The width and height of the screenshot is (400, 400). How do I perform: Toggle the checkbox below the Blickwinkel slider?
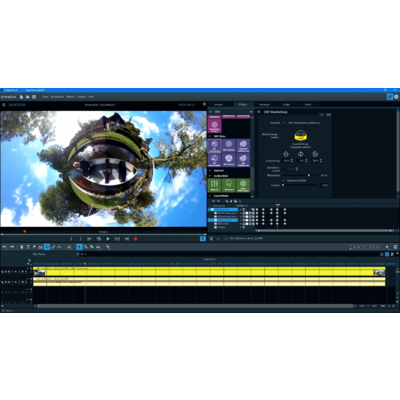[284, 180]
